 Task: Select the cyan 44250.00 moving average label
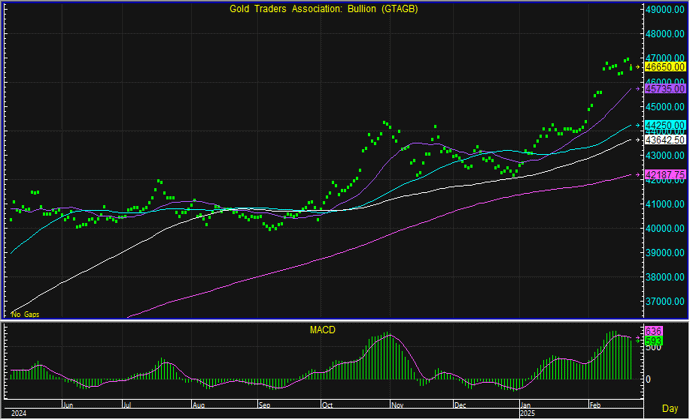pos(664,125)
